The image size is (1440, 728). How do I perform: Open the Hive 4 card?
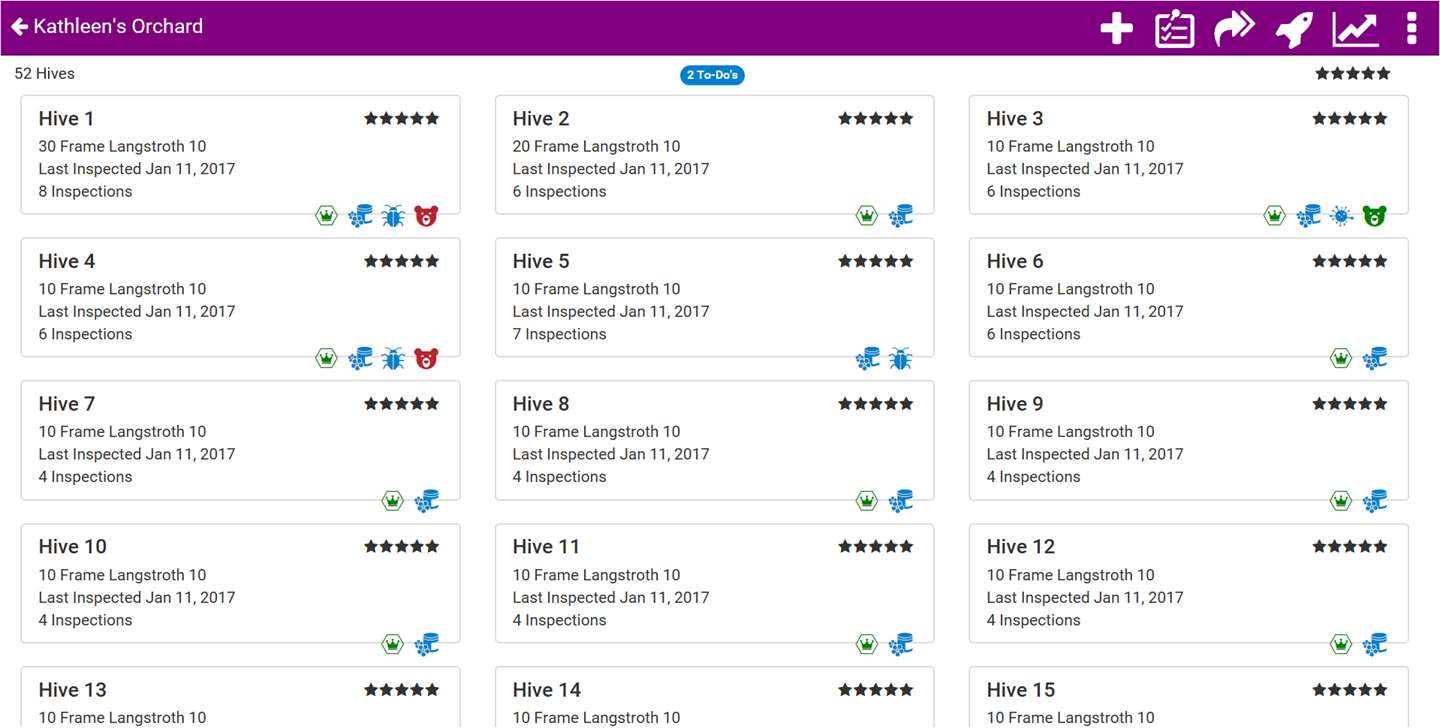(240, 297)
